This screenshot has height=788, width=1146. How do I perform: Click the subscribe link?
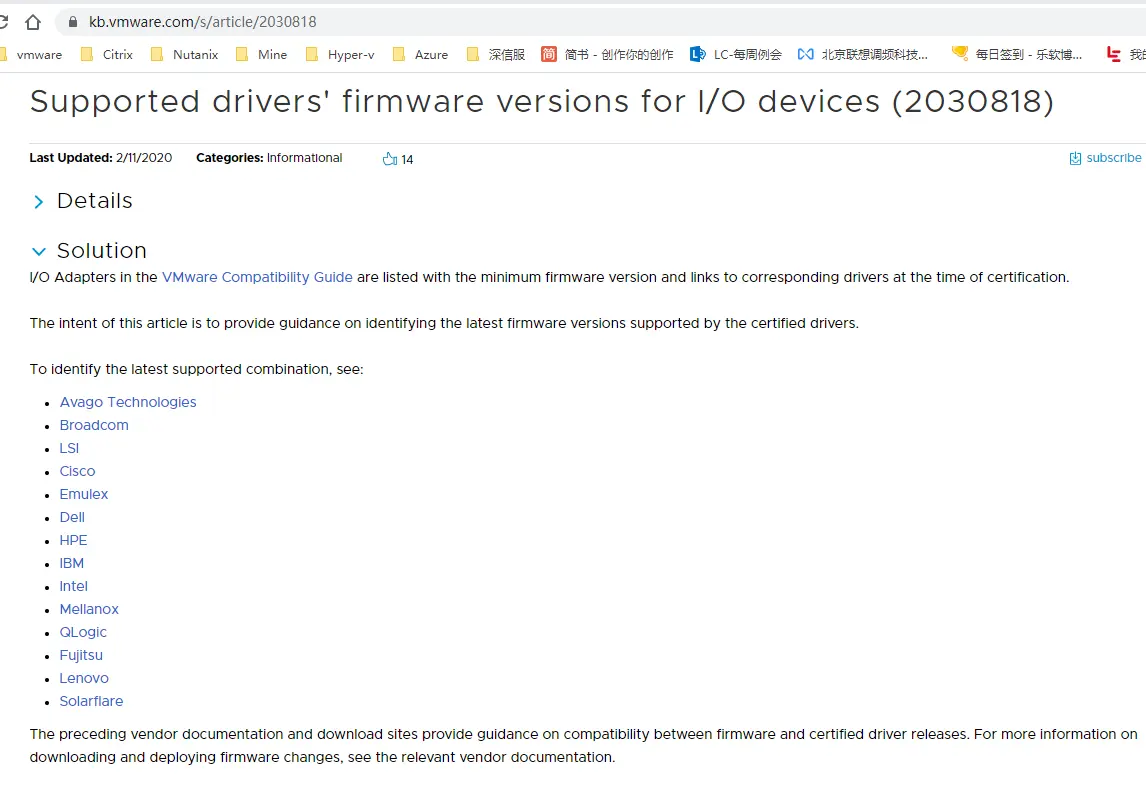pos(1105,158)
